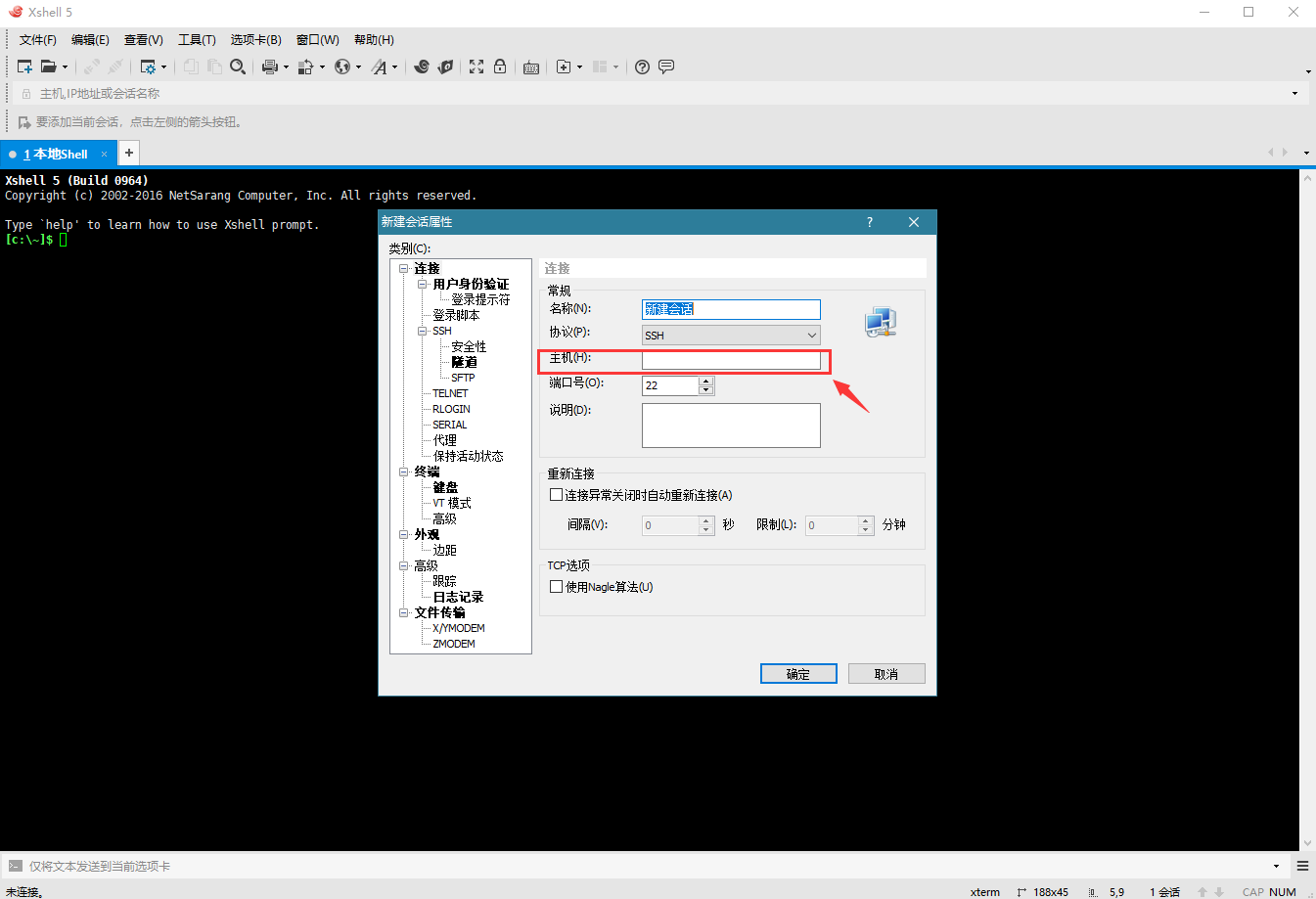This screenshot has height=899, width=1316.
Task: Open the 帮助(H) menu
Action: click(x=374, y=40)
